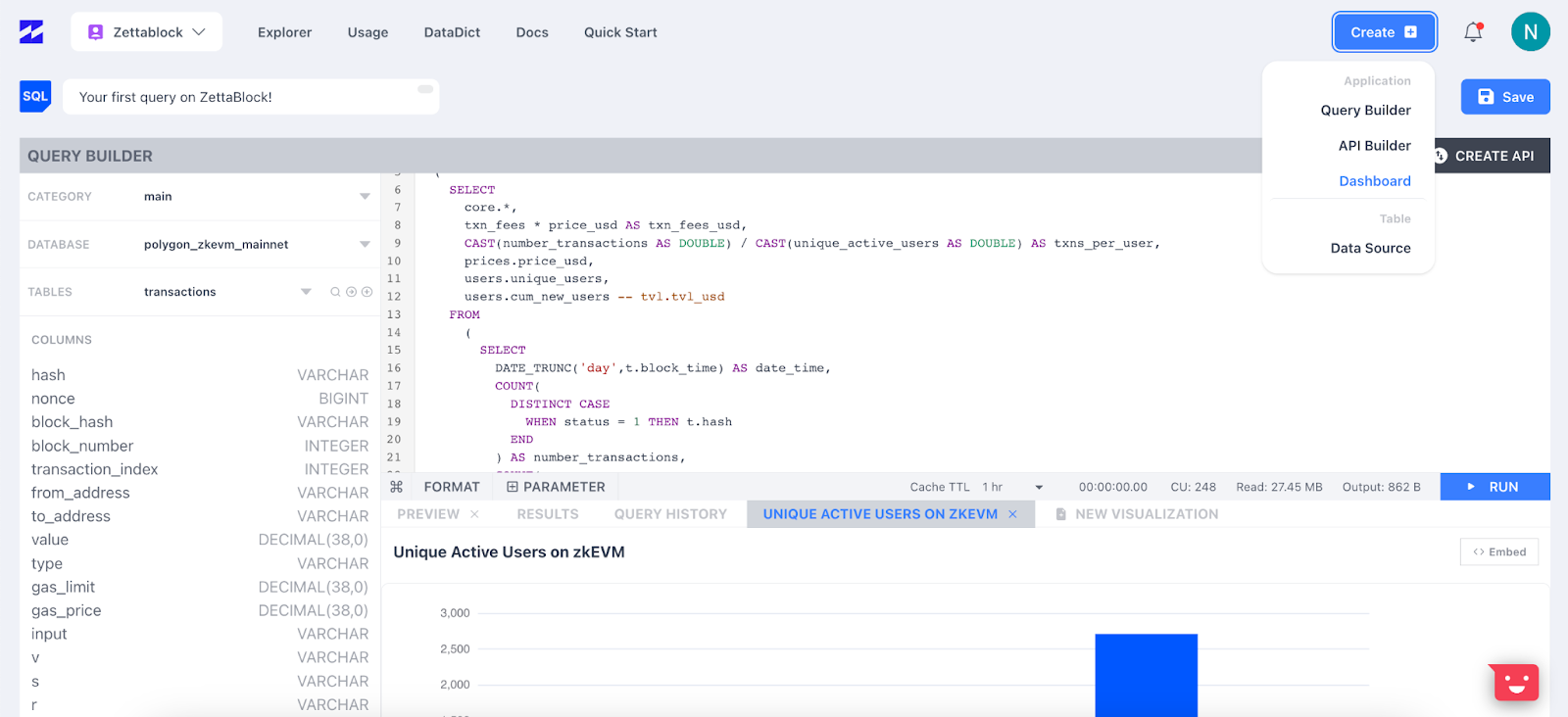
Task: Click the keyboard shortcut command icon
Action: point(396,487)
